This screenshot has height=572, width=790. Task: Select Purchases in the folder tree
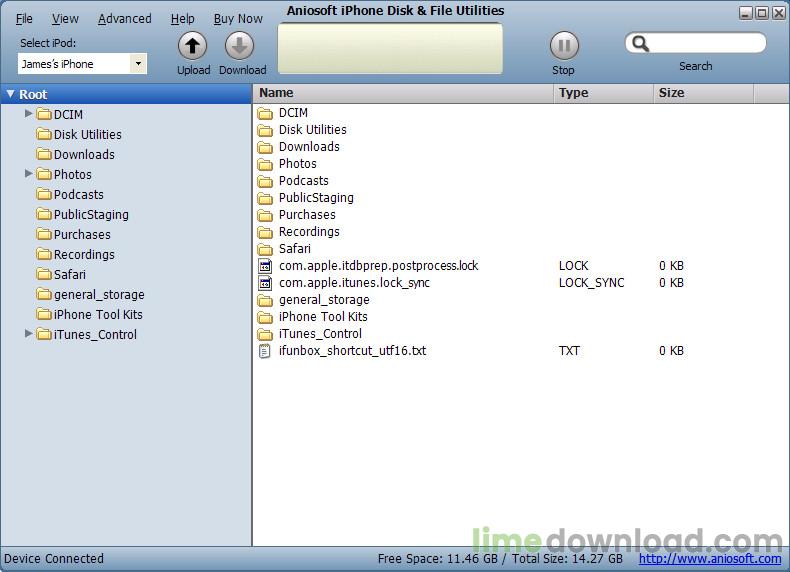tap(82, 234)
